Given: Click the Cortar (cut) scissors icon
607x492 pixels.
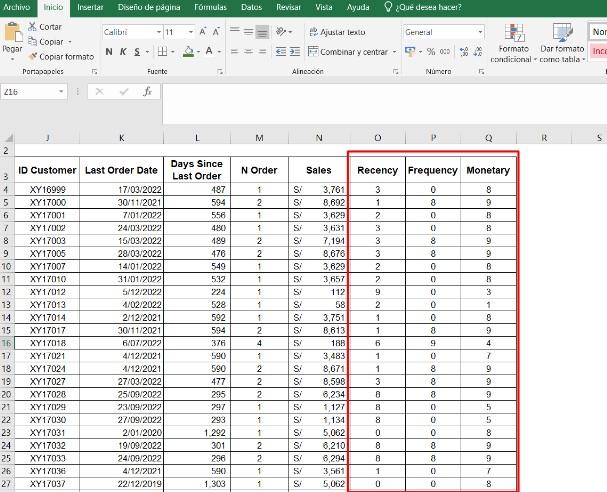Looking at the screenshot, I should click(34, 27).
